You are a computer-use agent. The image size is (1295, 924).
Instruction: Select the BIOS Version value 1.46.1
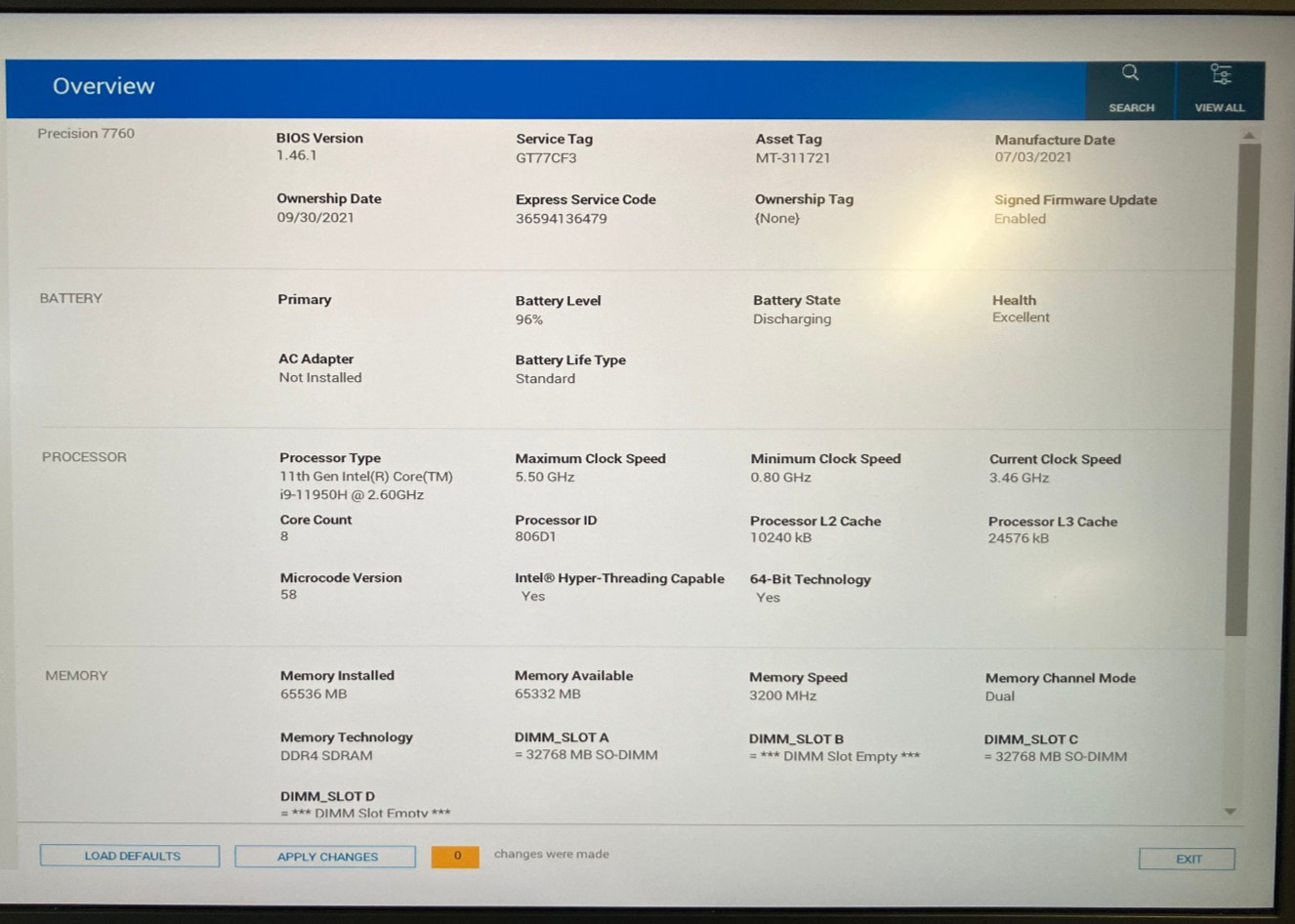click(x=296, y=155)
